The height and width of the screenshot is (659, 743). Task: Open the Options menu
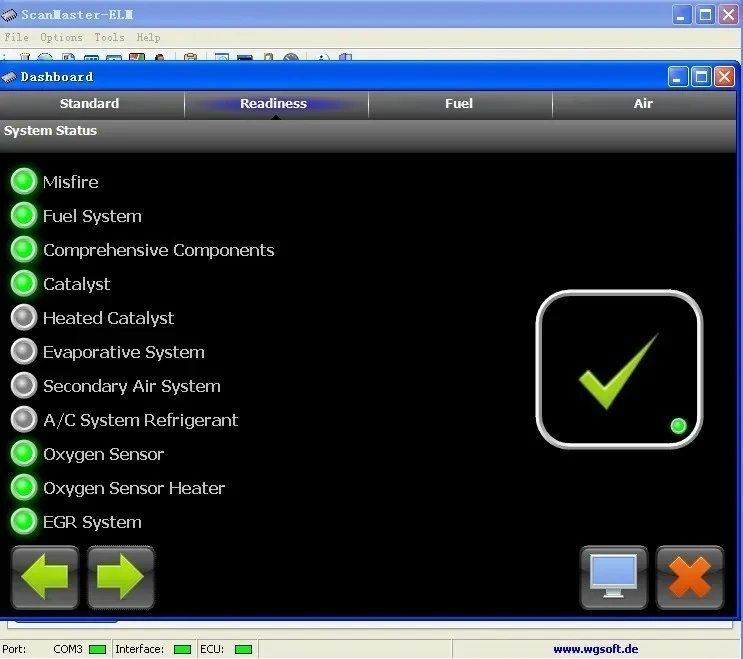[x=61, y=37]
